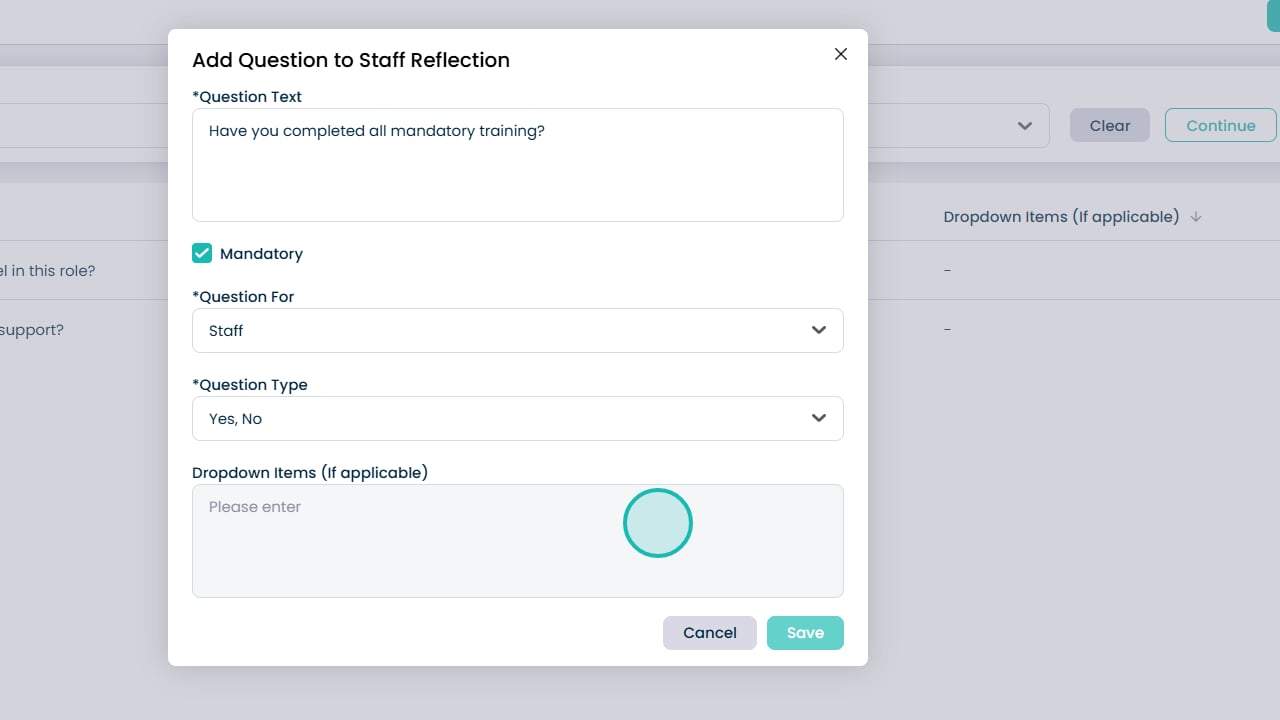
Task: Click the dash cell in the first table row
Action: coord(947,271)
